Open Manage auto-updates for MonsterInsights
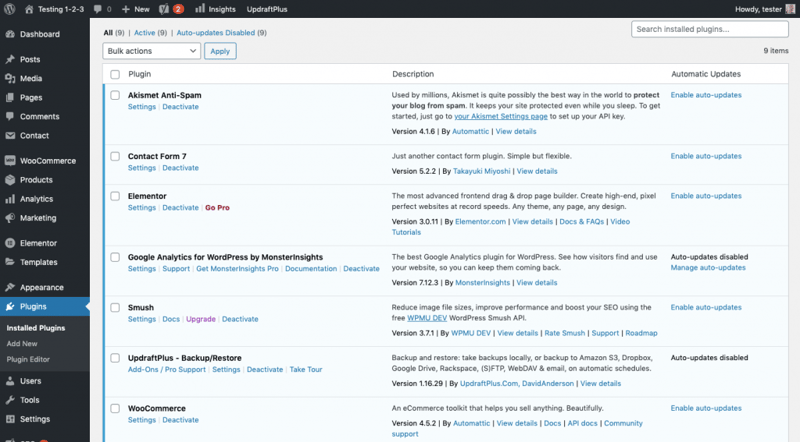The height and width of the screenshot is (442, 800). click(x=708, y=267)
